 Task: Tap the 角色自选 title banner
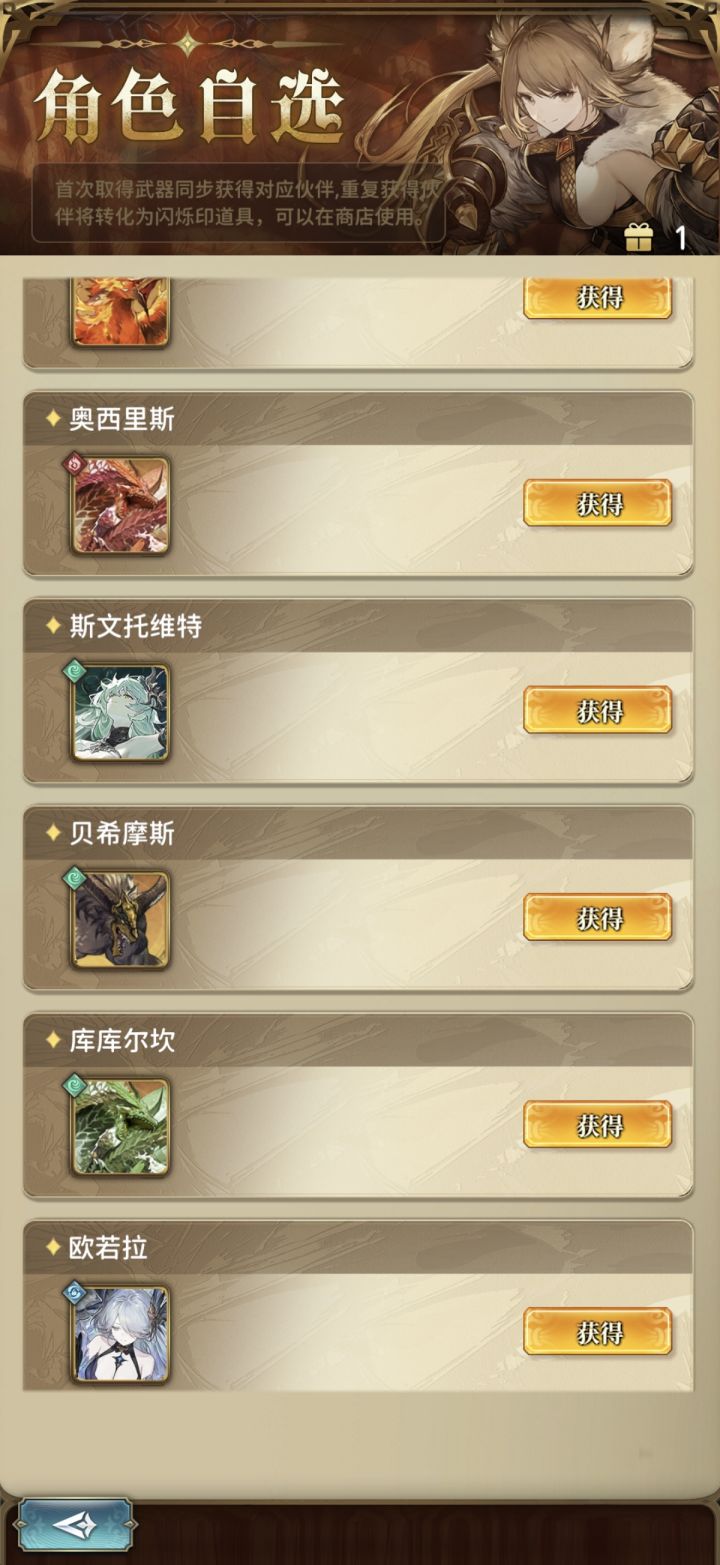pyautogui.click(x=188, y=108)
